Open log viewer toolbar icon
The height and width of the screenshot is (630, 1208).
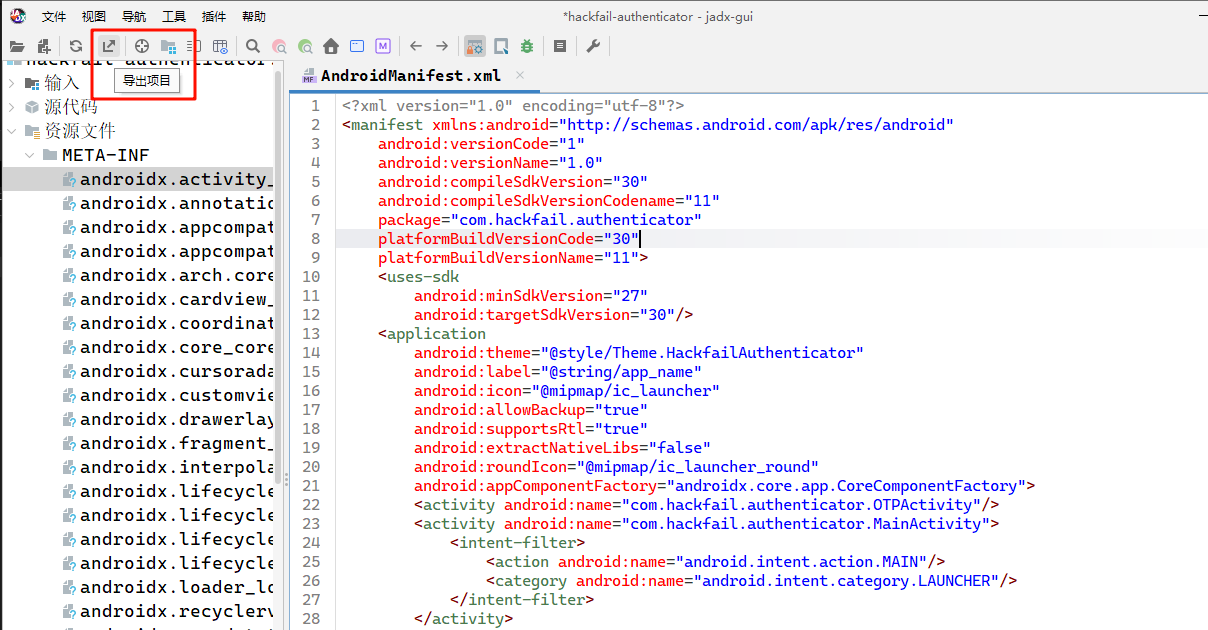[560, 46]
